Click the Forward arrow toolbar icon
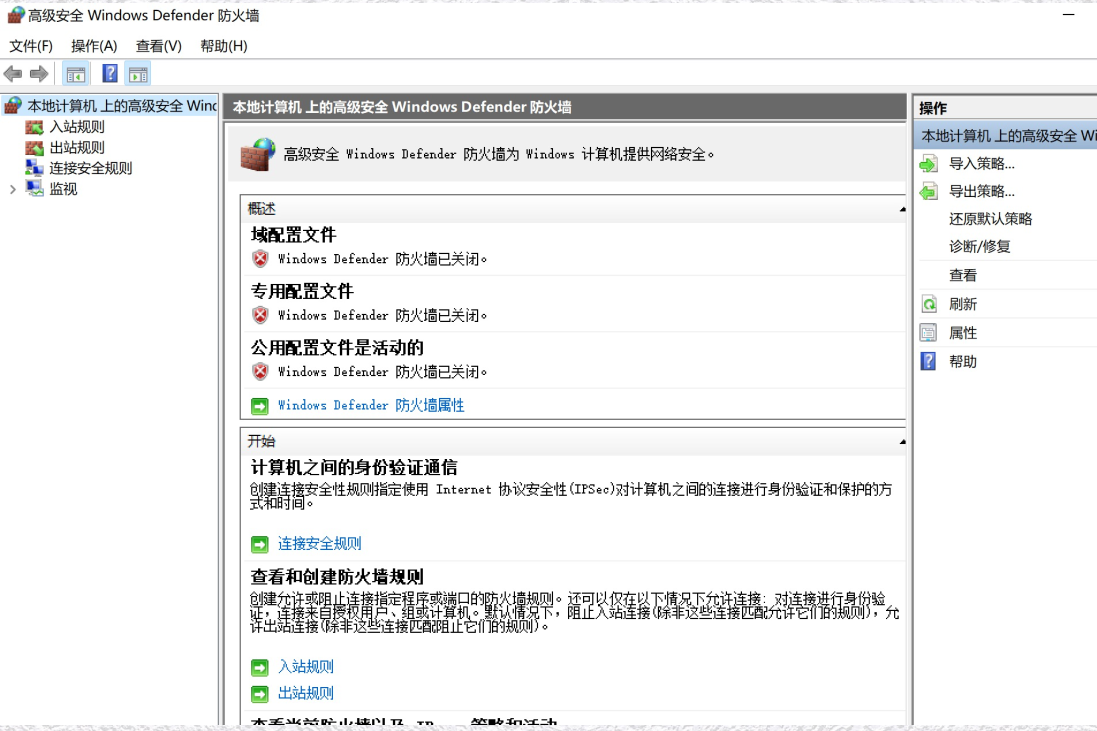The image size is (1097, 731). (39, 73)
